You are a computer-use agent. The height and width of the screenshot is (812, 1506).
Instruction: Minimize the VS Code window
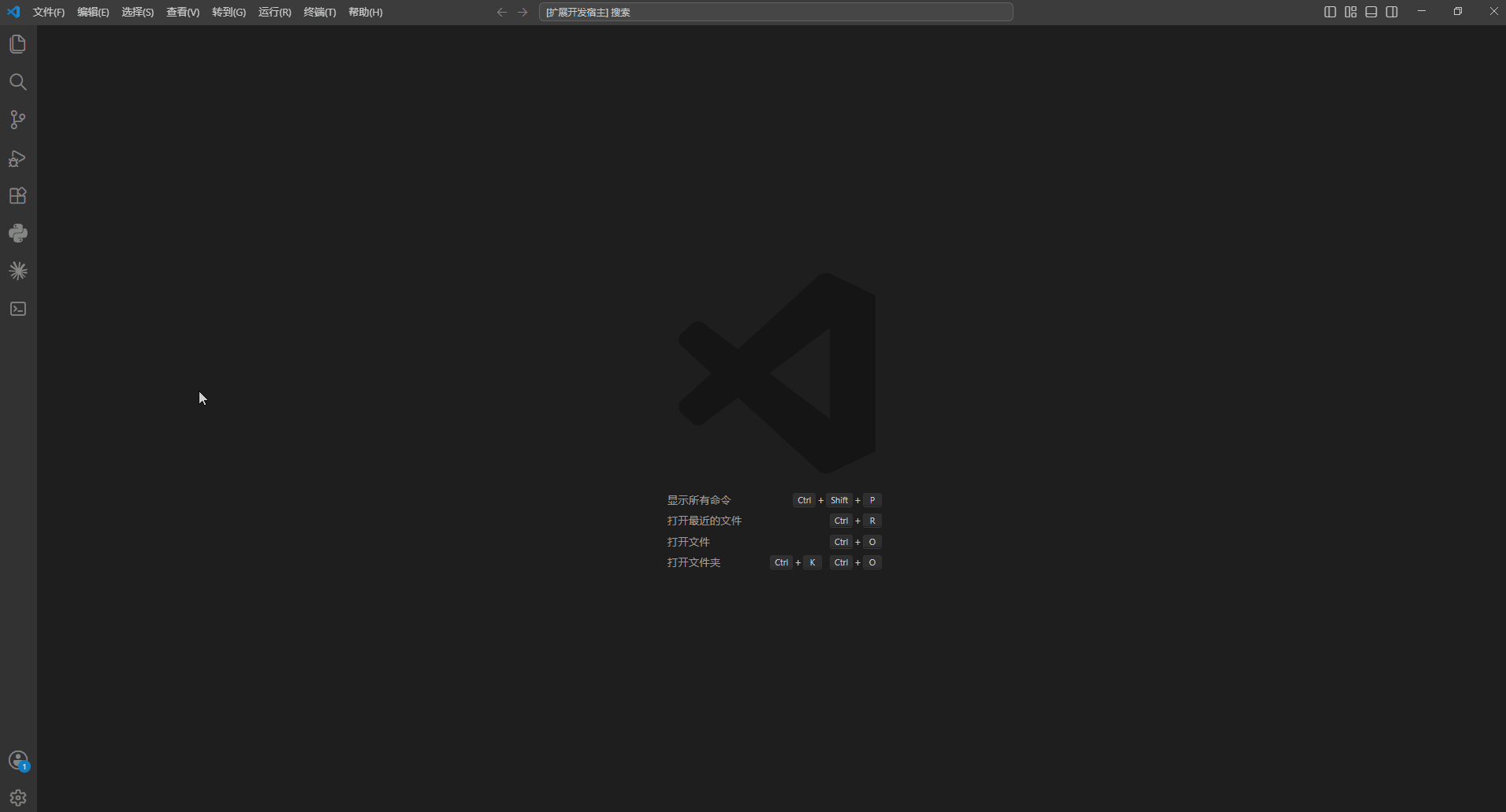pyautogui.click(x=1422, y=12)
